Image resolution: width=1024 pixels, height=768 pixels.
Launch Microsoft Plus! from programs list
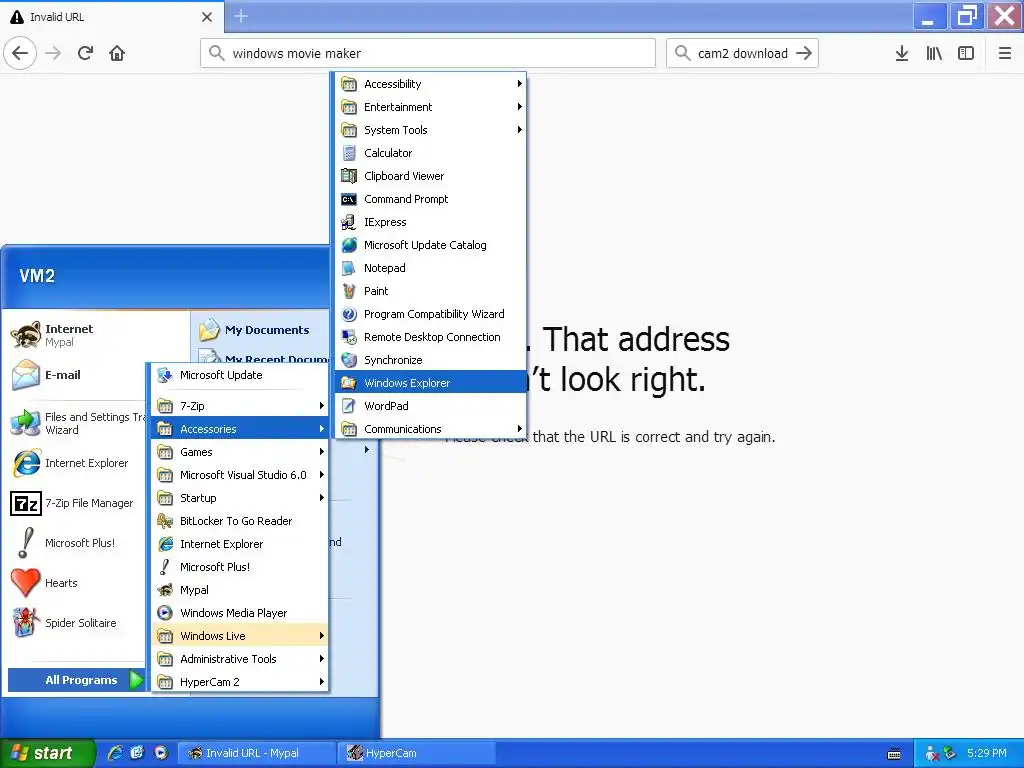point(240,567)
